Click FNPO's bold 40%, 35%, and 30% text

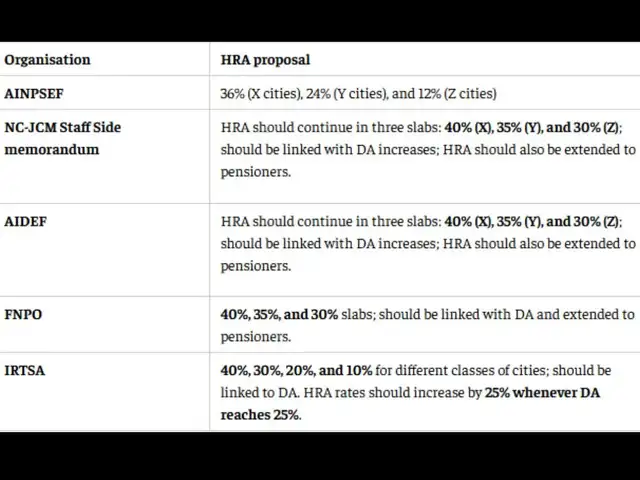click(279, 315)
